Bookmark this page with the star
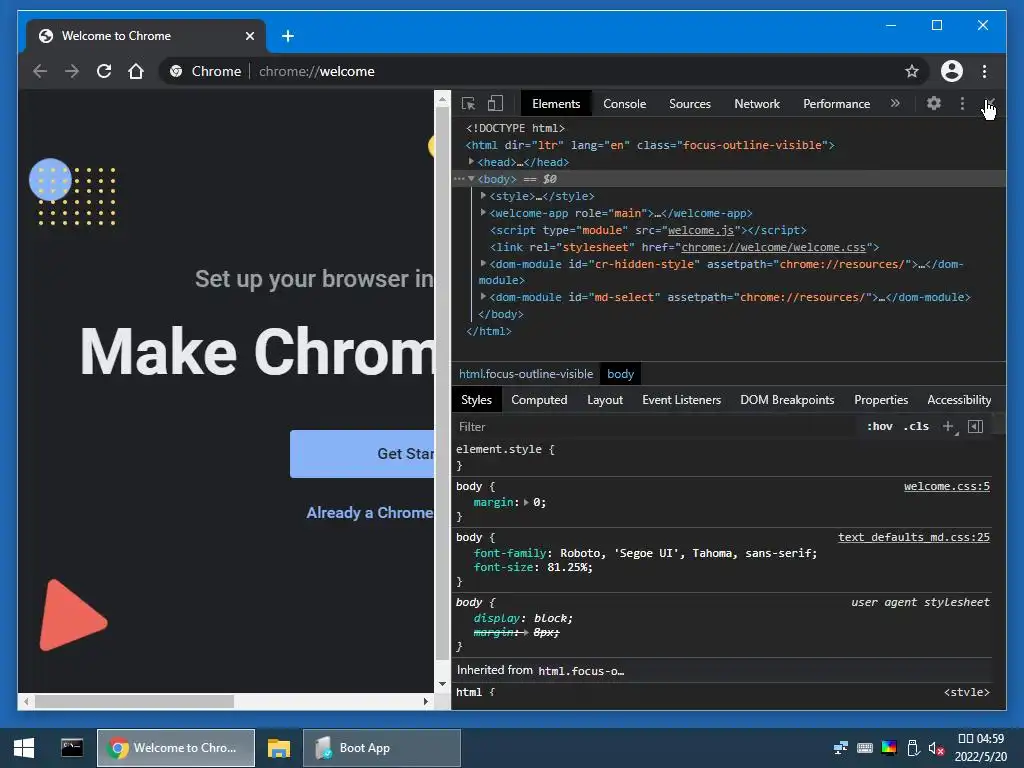 pyautogui.click(x=912, y=71)
